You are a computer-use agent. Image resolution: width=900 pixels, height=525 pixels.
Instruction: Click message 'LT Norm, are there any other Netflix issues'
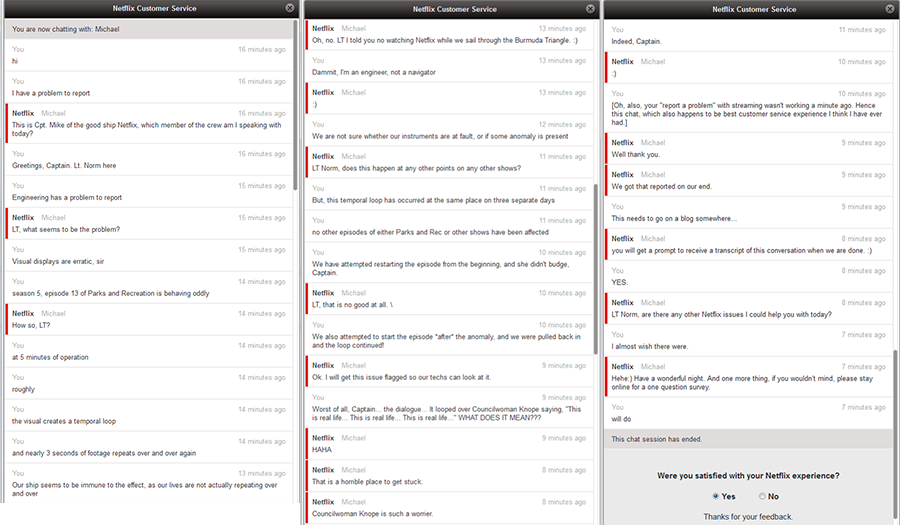coord(721,314)
